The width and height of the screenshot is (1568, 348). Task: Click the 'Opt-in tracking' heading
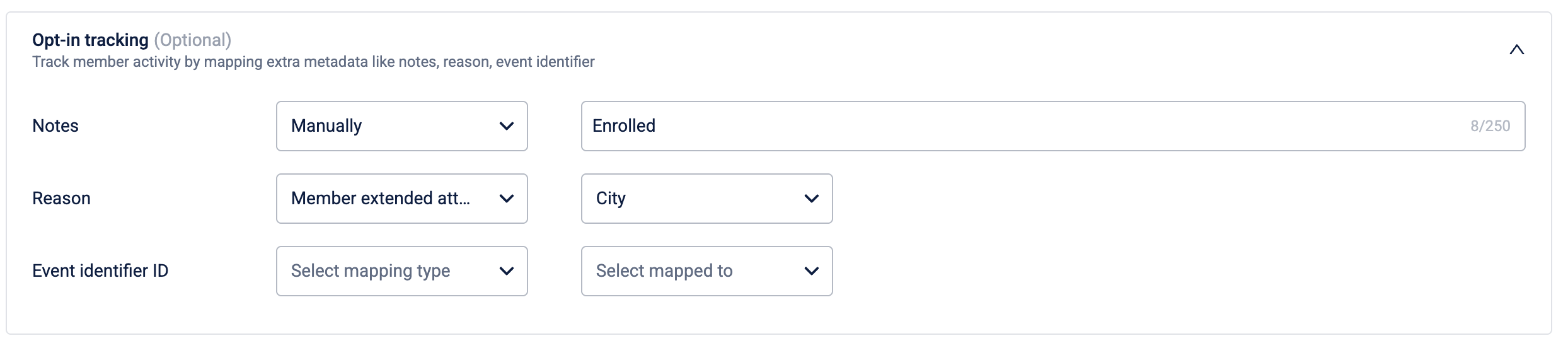click(90, 40)
